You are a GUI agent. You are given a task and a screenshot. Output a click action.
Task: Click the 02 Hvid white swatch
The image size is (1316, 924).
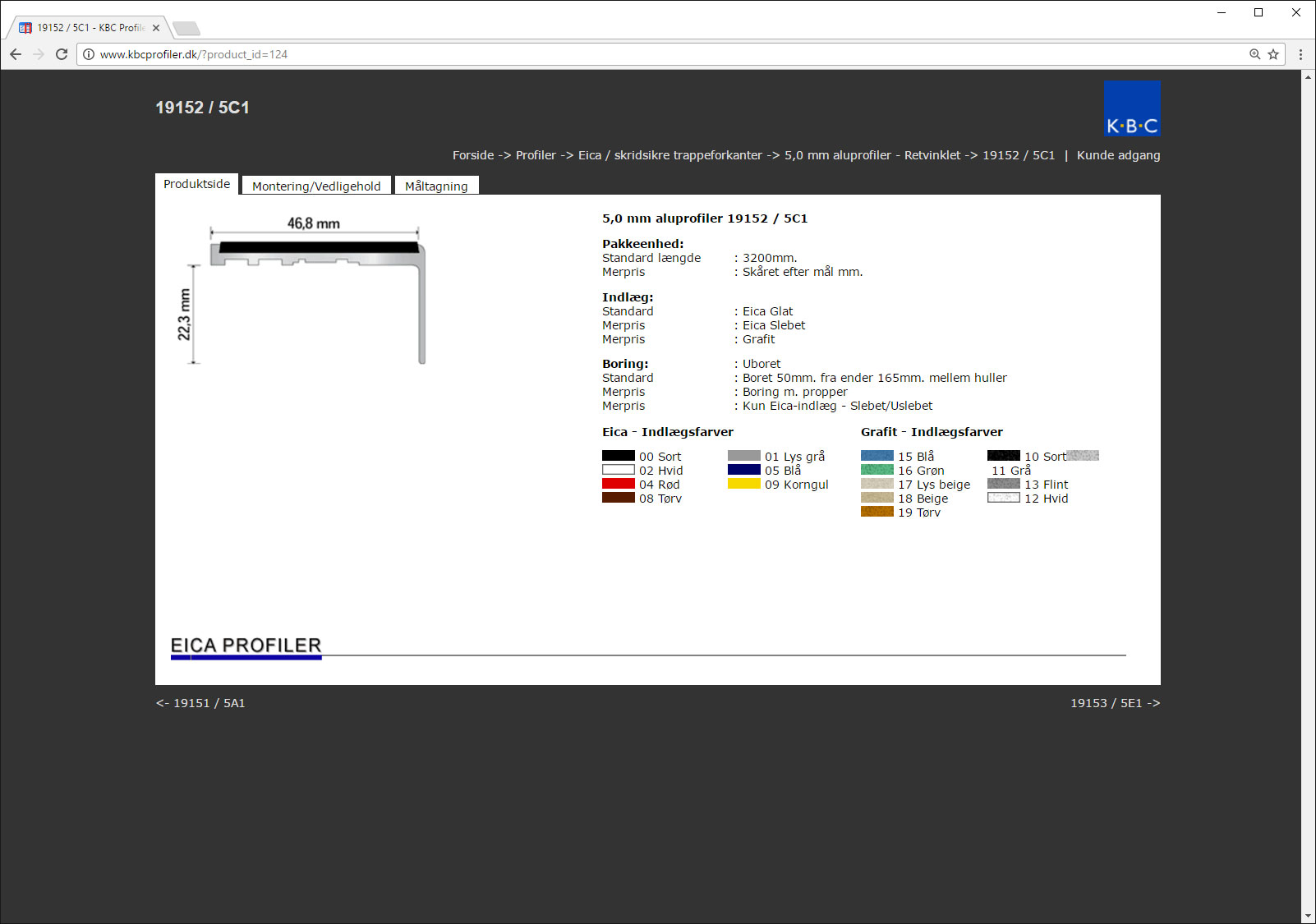619,470
